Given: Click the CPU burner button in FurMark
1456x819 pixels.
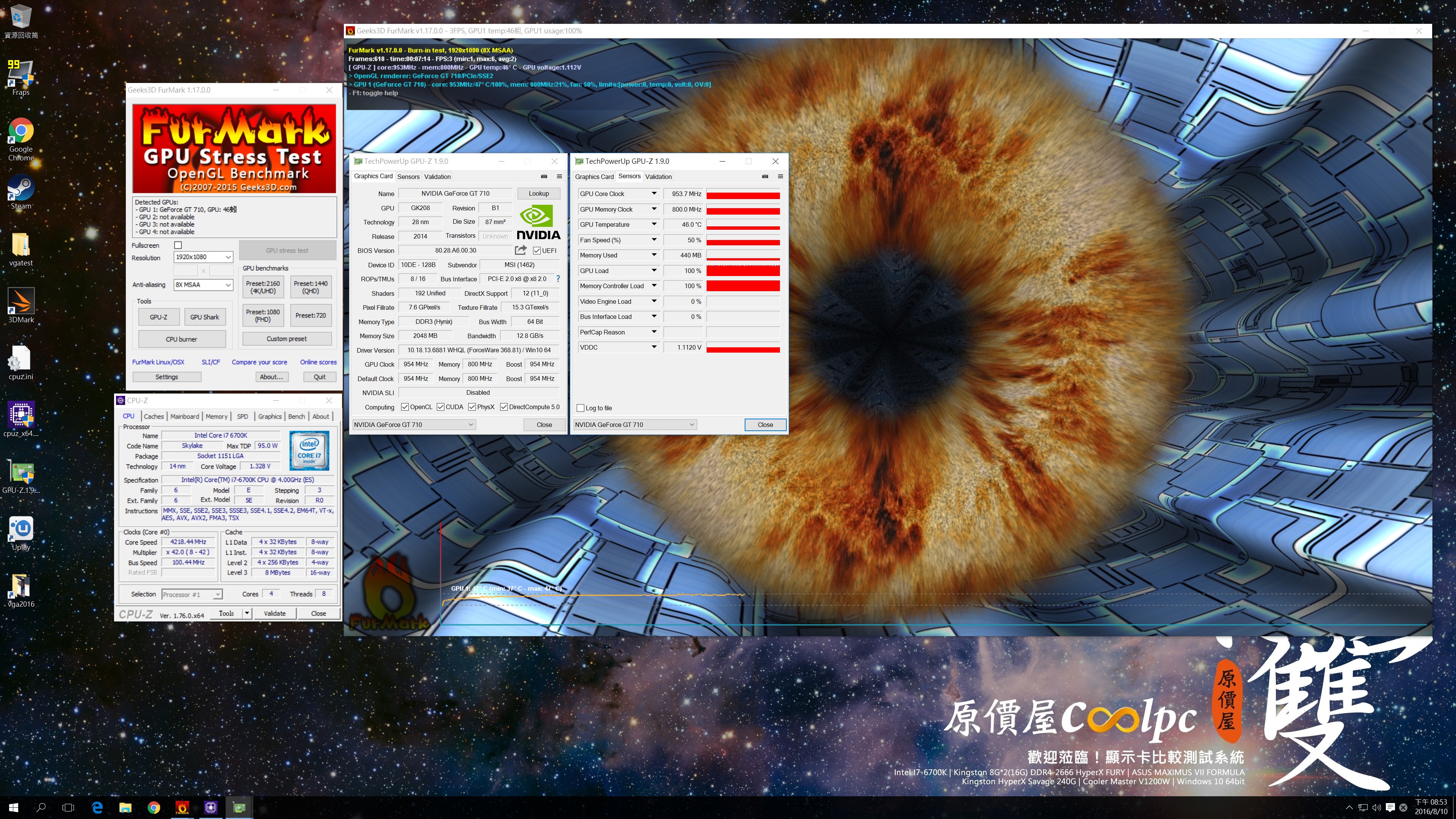Looking at the screenshot, I should 182,339.
